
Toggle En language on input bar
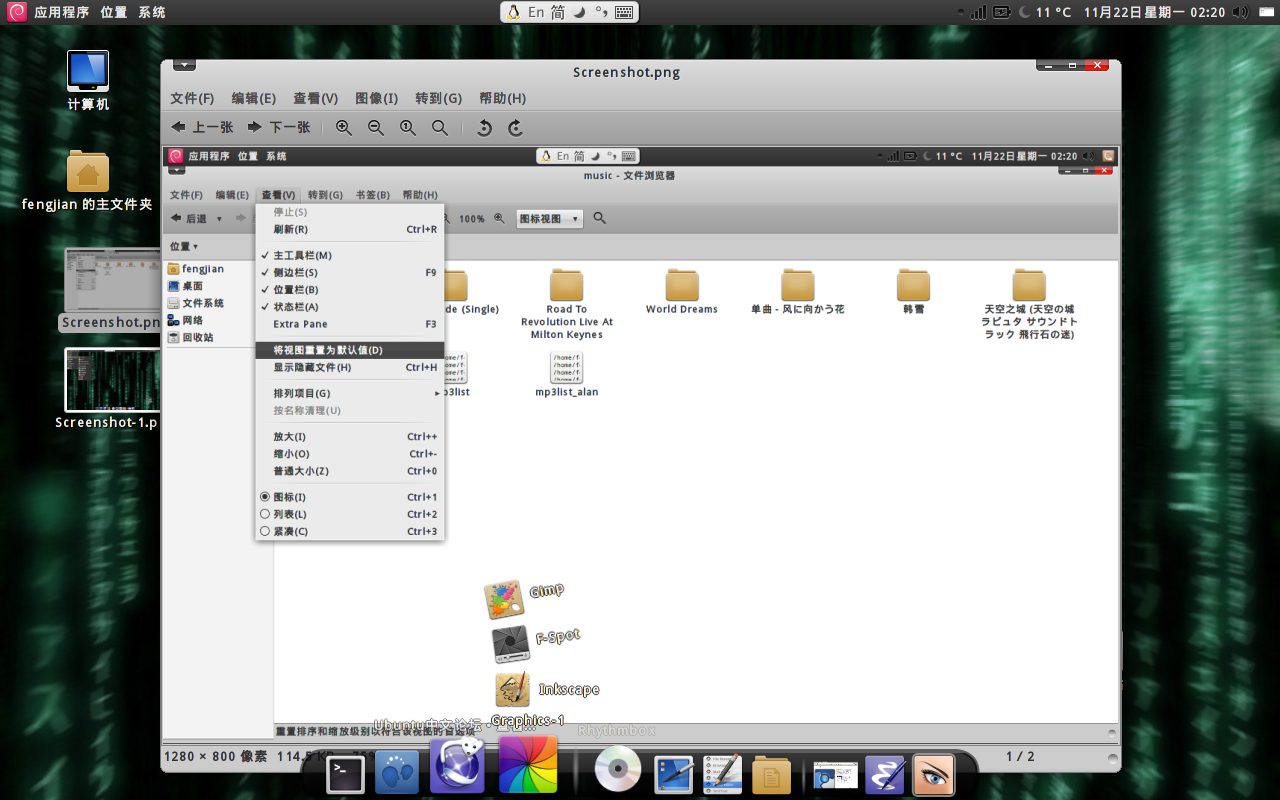pyautogui.click(x=537, y=12)
